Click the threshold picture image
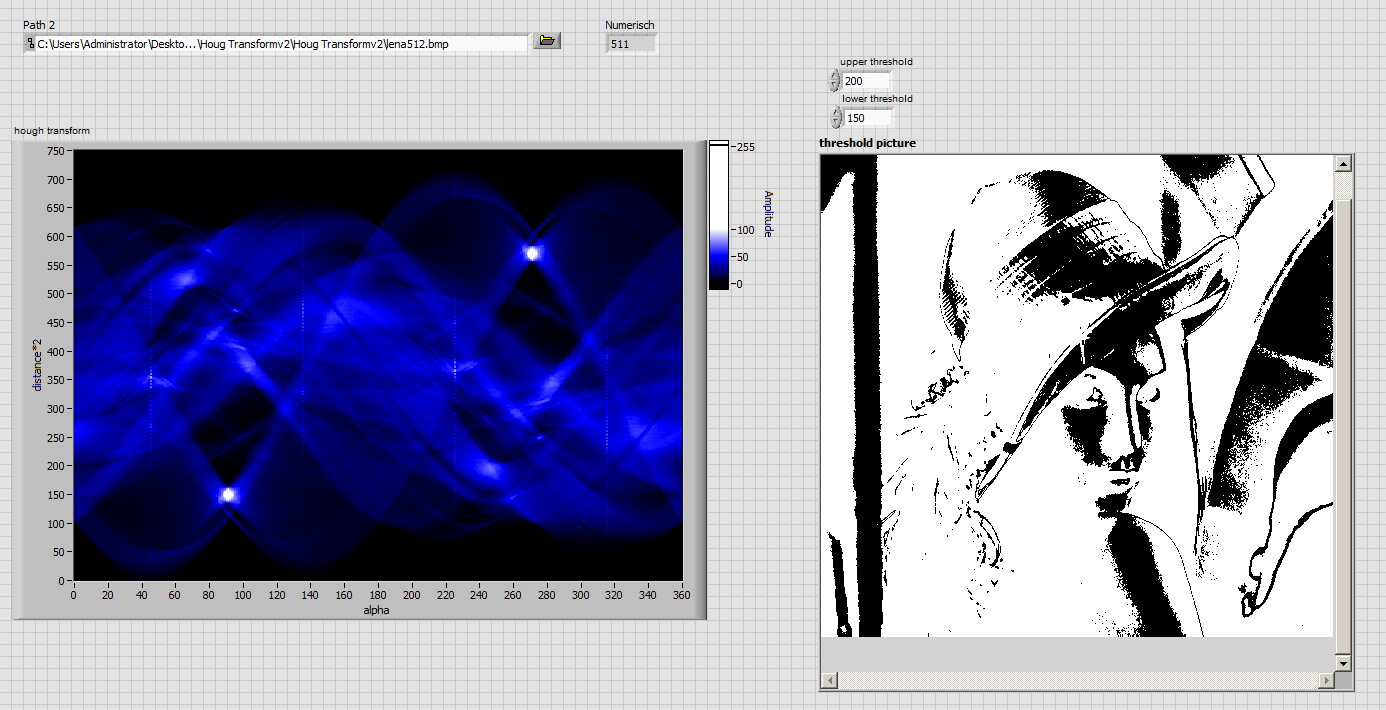 pyautogui.click(x=1077, y=396)
